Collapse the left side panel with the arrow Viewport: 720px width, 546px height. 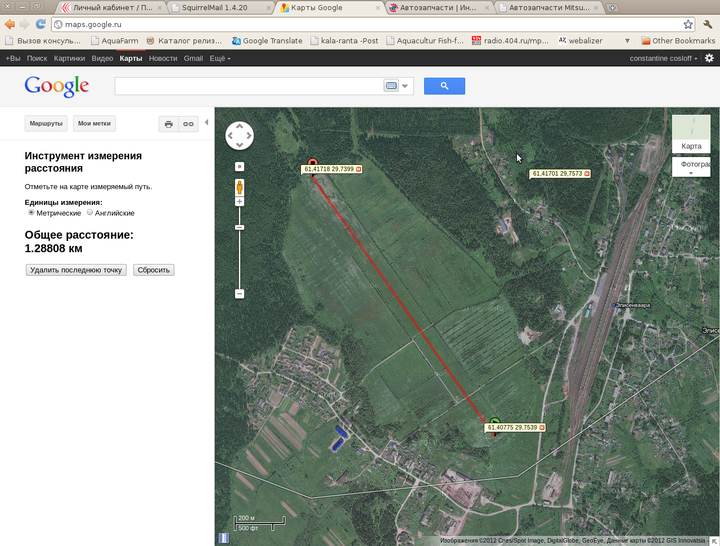point(206,123)
